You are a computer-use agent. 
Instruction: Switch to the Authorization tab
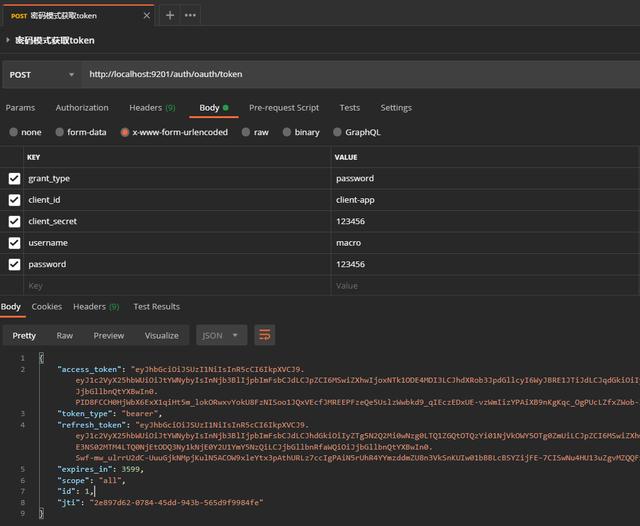tap(82, 108)
